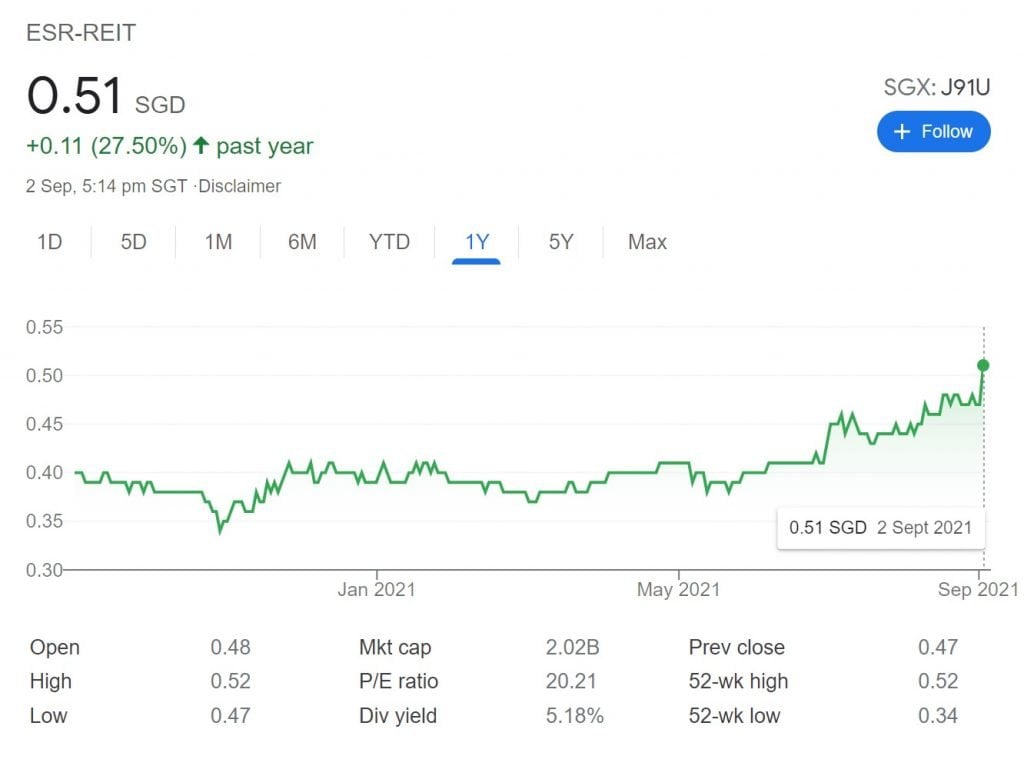The image size is (1024, 766).
Task: Click the Mkt cap label
Action: (x=395, y=647)
